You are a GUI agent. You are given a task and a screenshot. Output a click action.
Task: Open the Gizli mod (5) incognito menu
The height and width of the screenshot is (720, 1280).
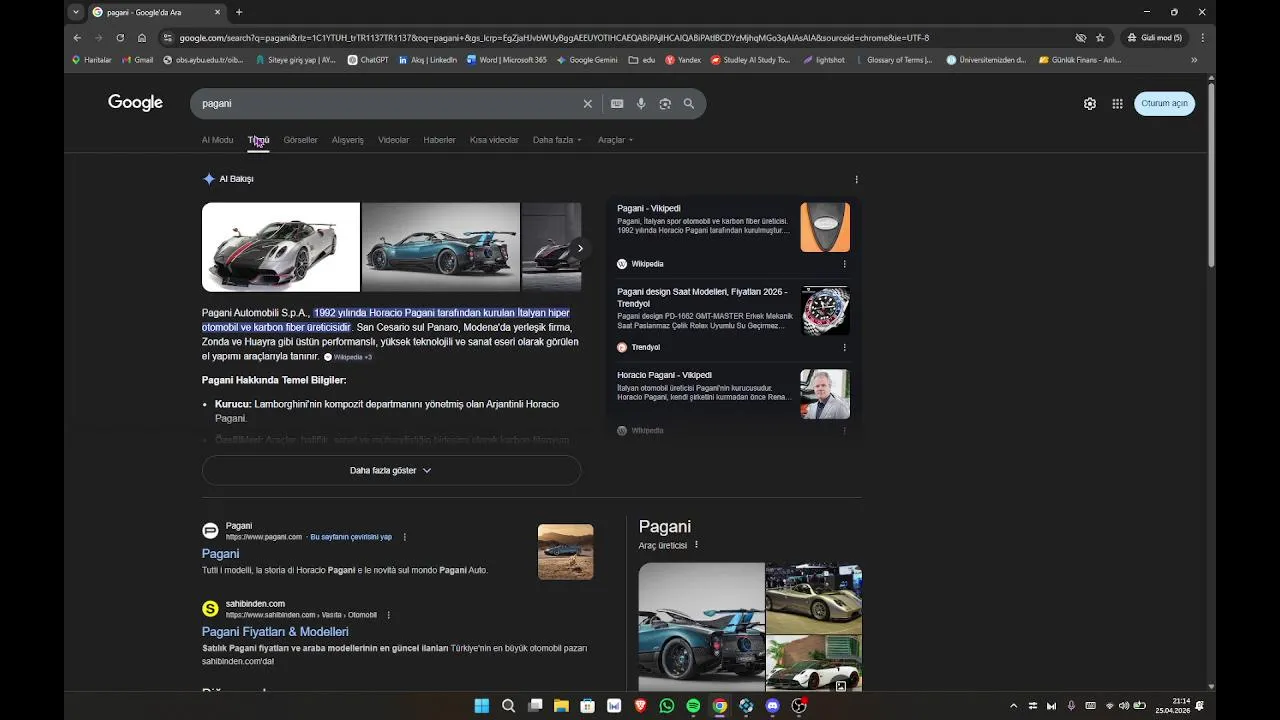[1154, 38]
